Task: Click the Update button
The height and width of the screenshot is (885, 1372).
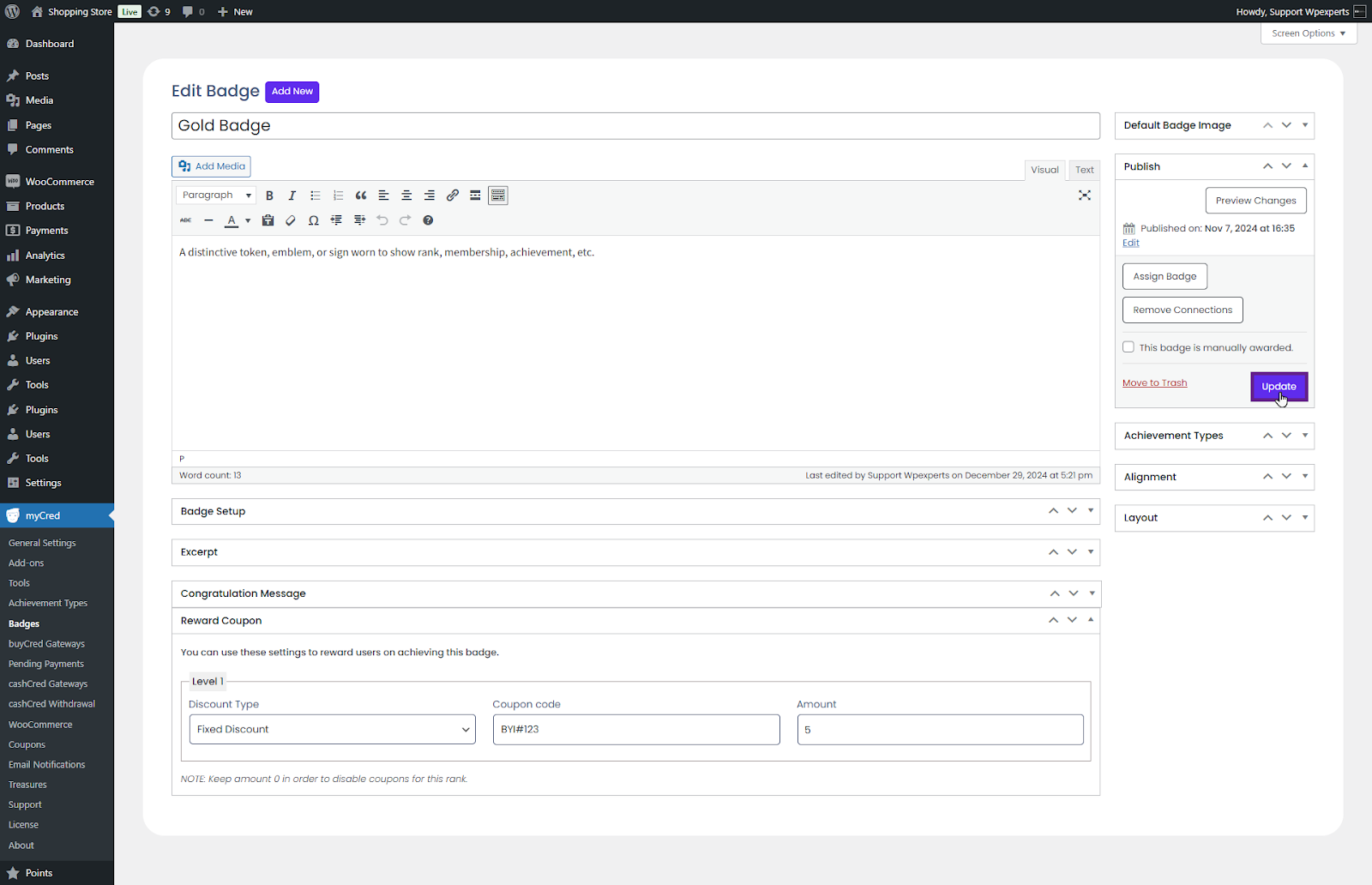Action: point(1279,387)
